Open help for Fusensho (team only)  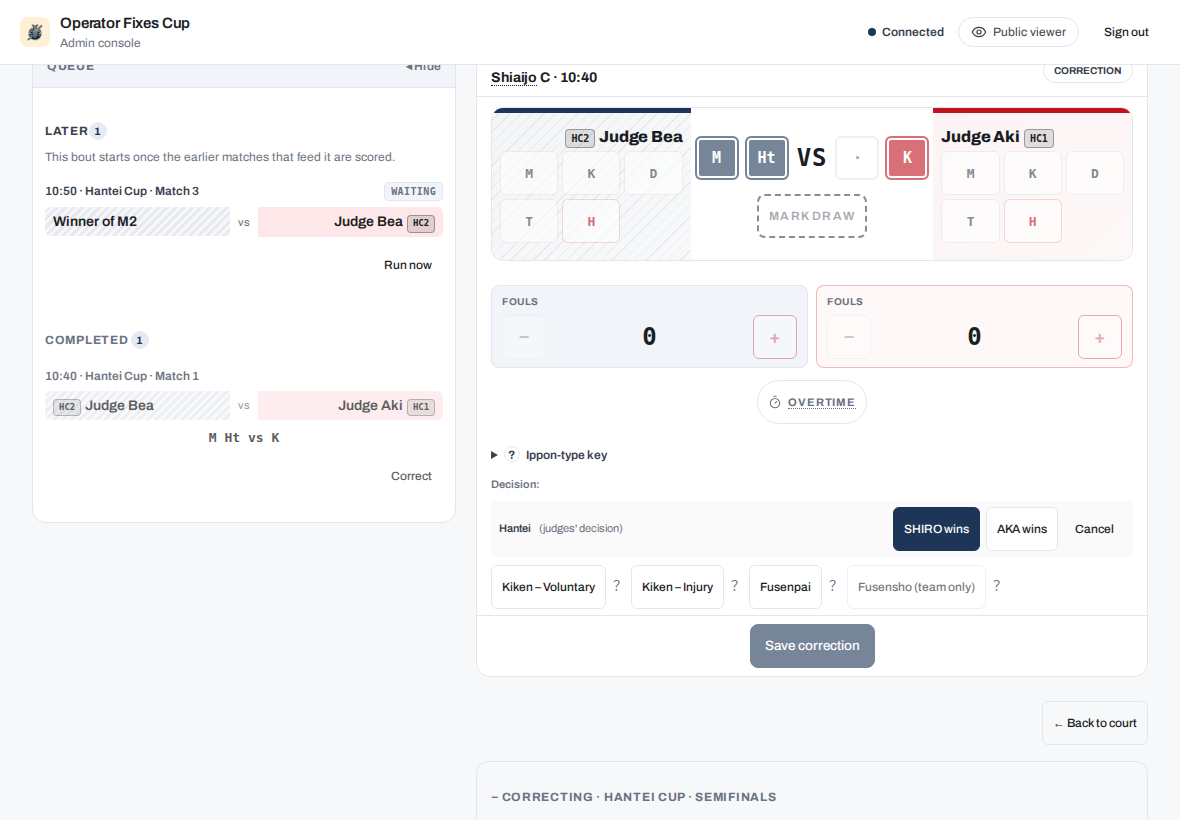[996, 586]
